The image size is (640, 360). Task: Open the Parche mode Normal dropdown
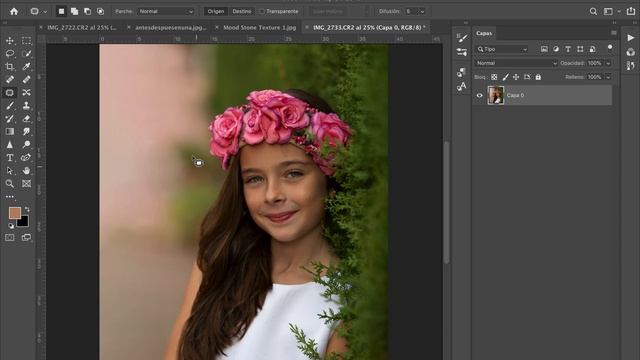166,11
